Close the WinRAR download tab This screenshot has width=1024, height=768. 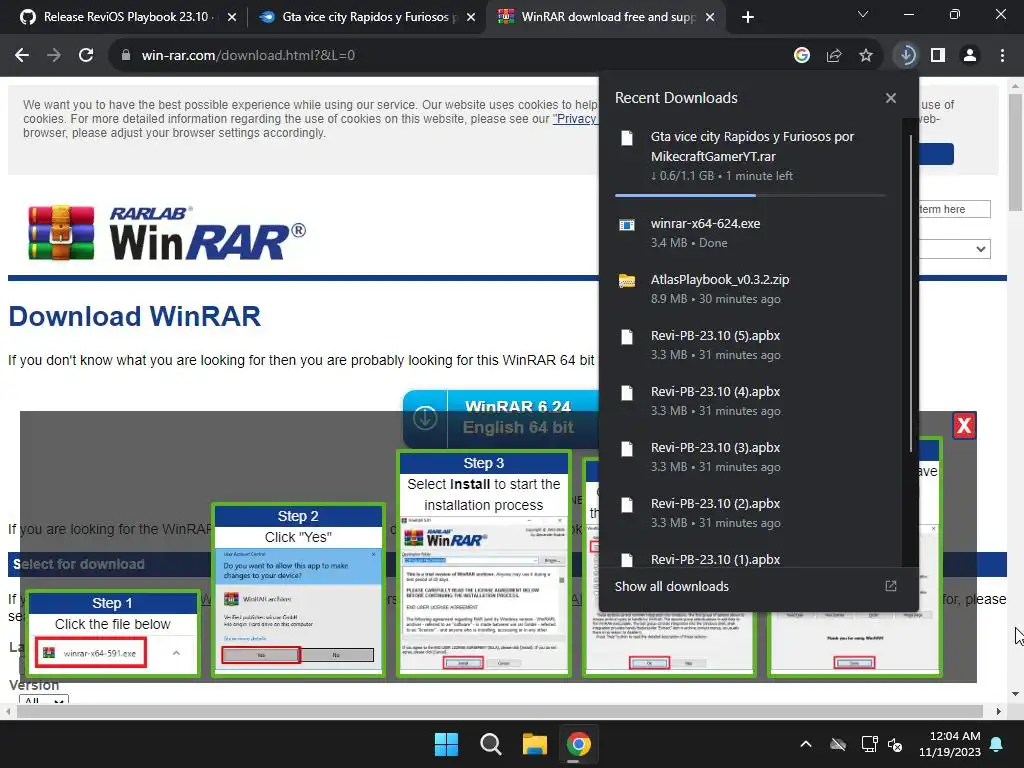coord(711,17)
